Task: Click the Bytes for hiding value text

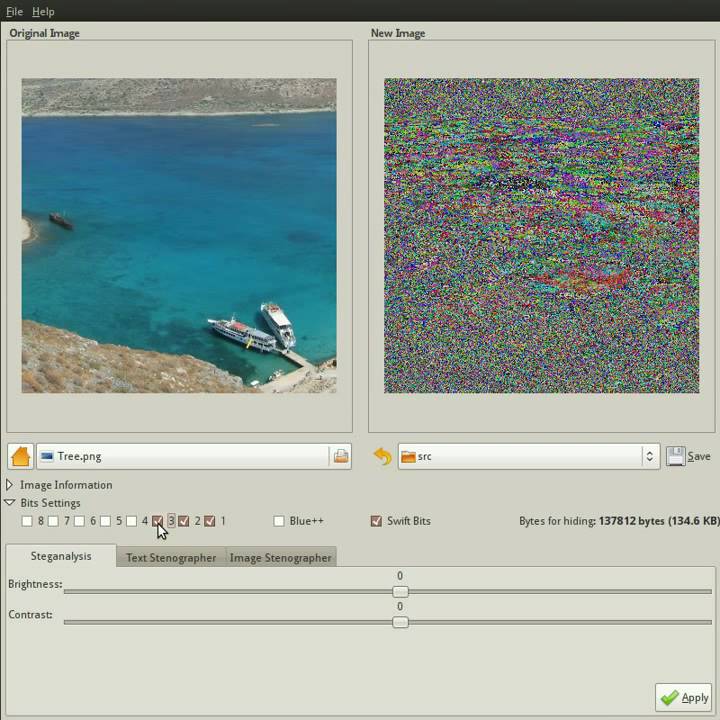Action: [659, 521]
